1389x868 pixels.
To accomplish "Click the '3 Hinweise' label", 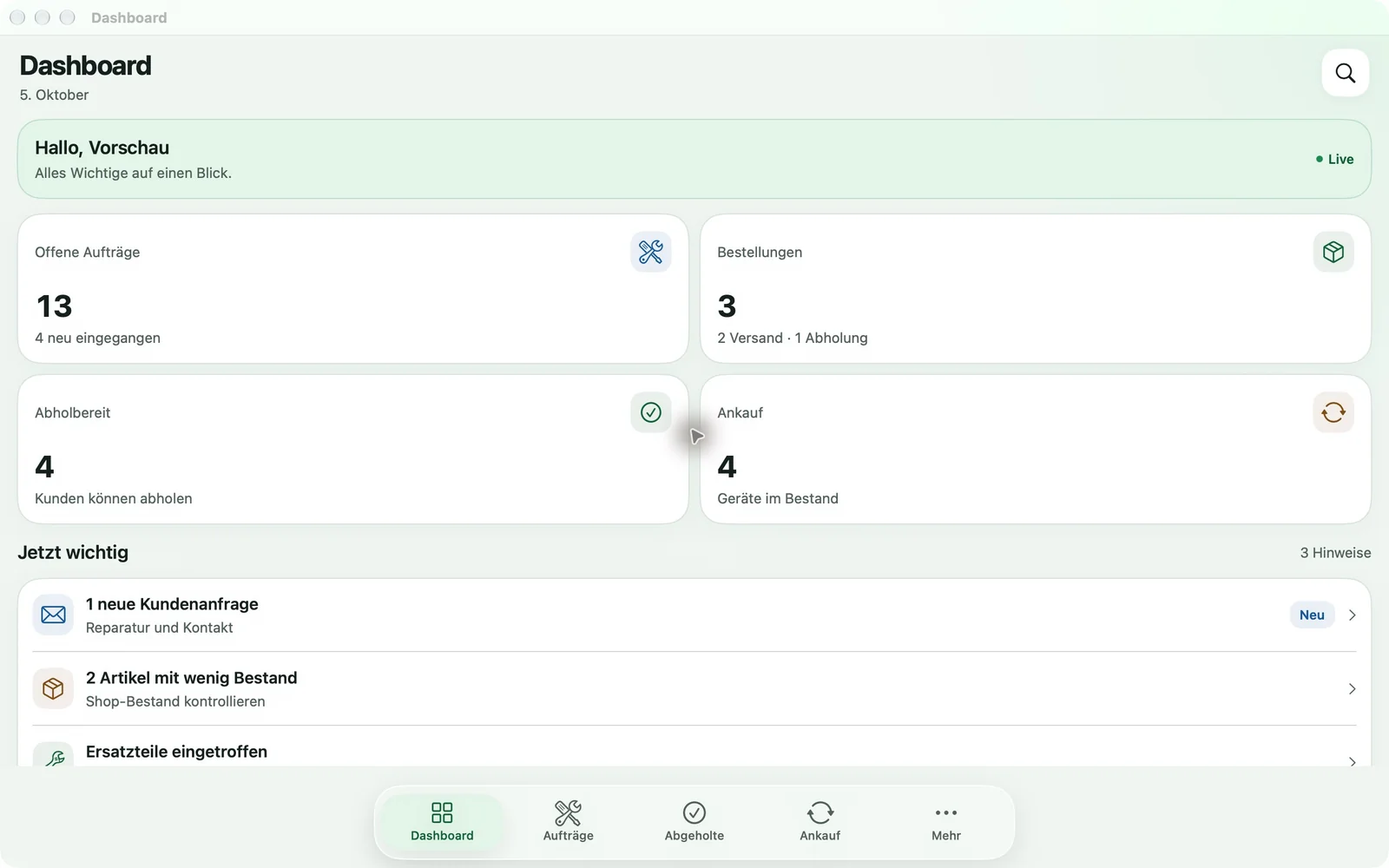I will [x=1335, y=553].
